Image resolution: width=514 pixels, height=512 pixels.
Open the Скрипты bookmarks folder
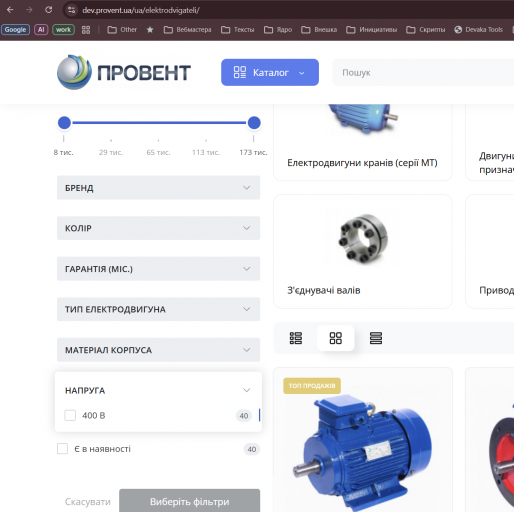(426, 30)
